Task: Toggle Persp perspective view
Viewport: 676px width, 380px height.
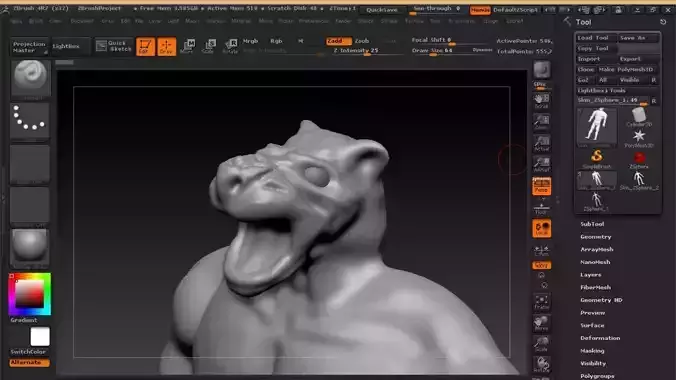Action: coord(541,186)
